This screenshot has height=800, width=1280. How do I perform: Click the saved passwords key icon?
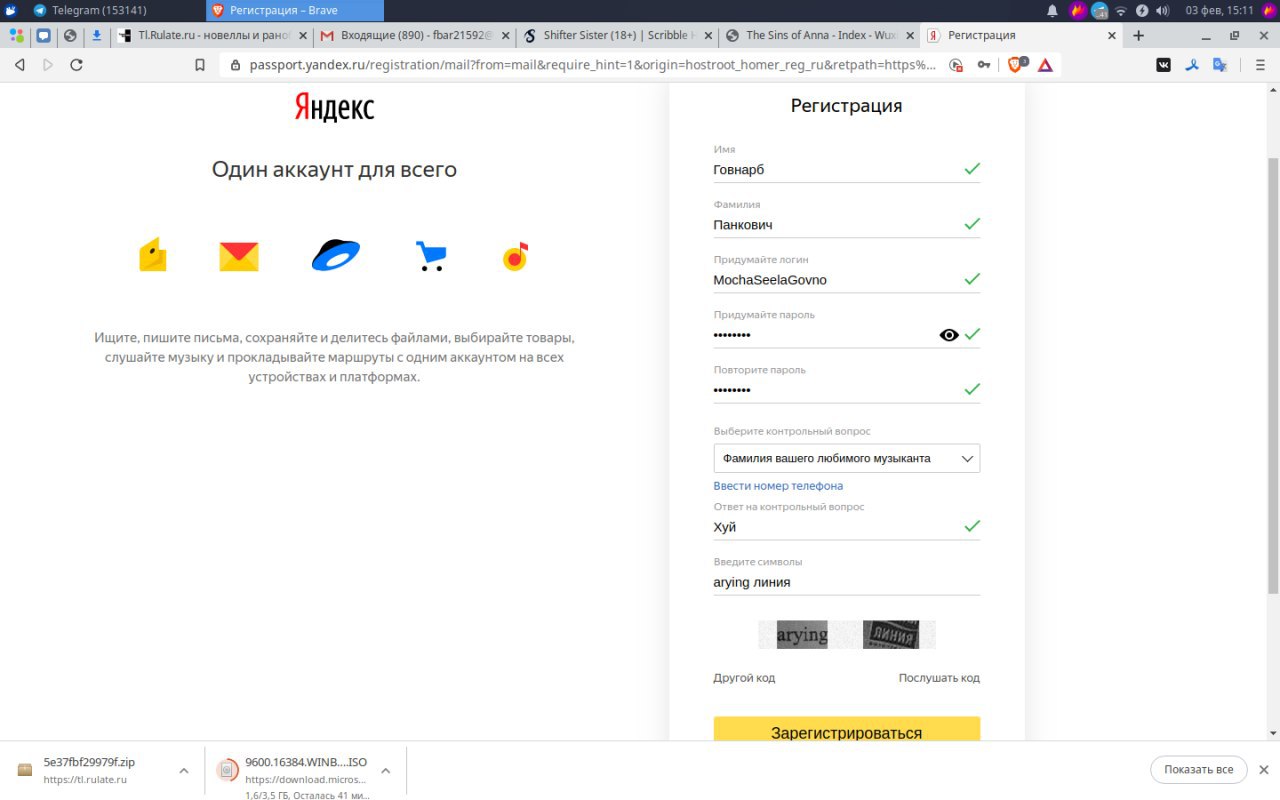tap(984, 65)
